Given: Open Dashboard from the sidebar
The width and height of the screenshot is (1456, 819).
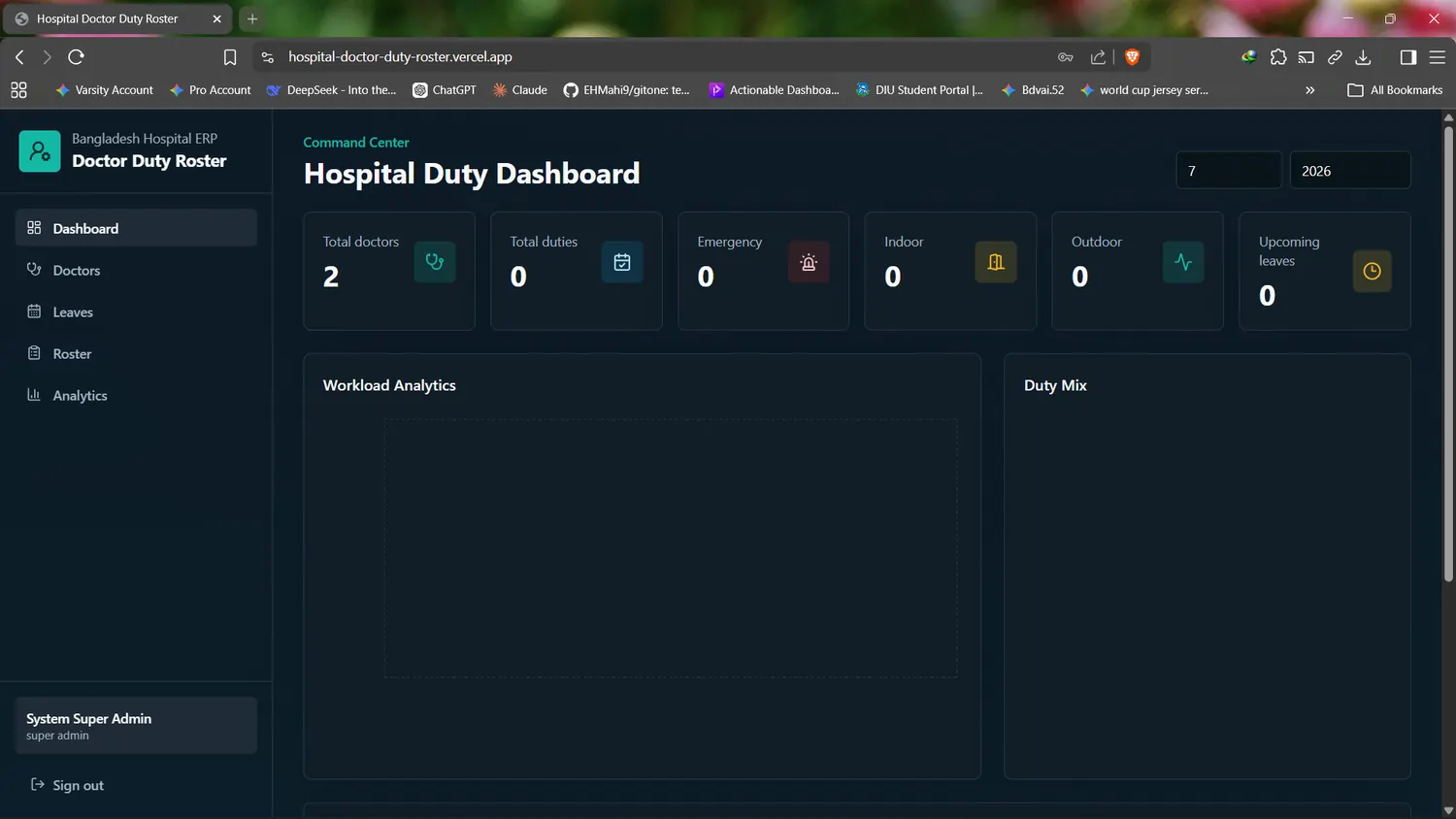Looking at the screenshot, I should click(136, 228).
